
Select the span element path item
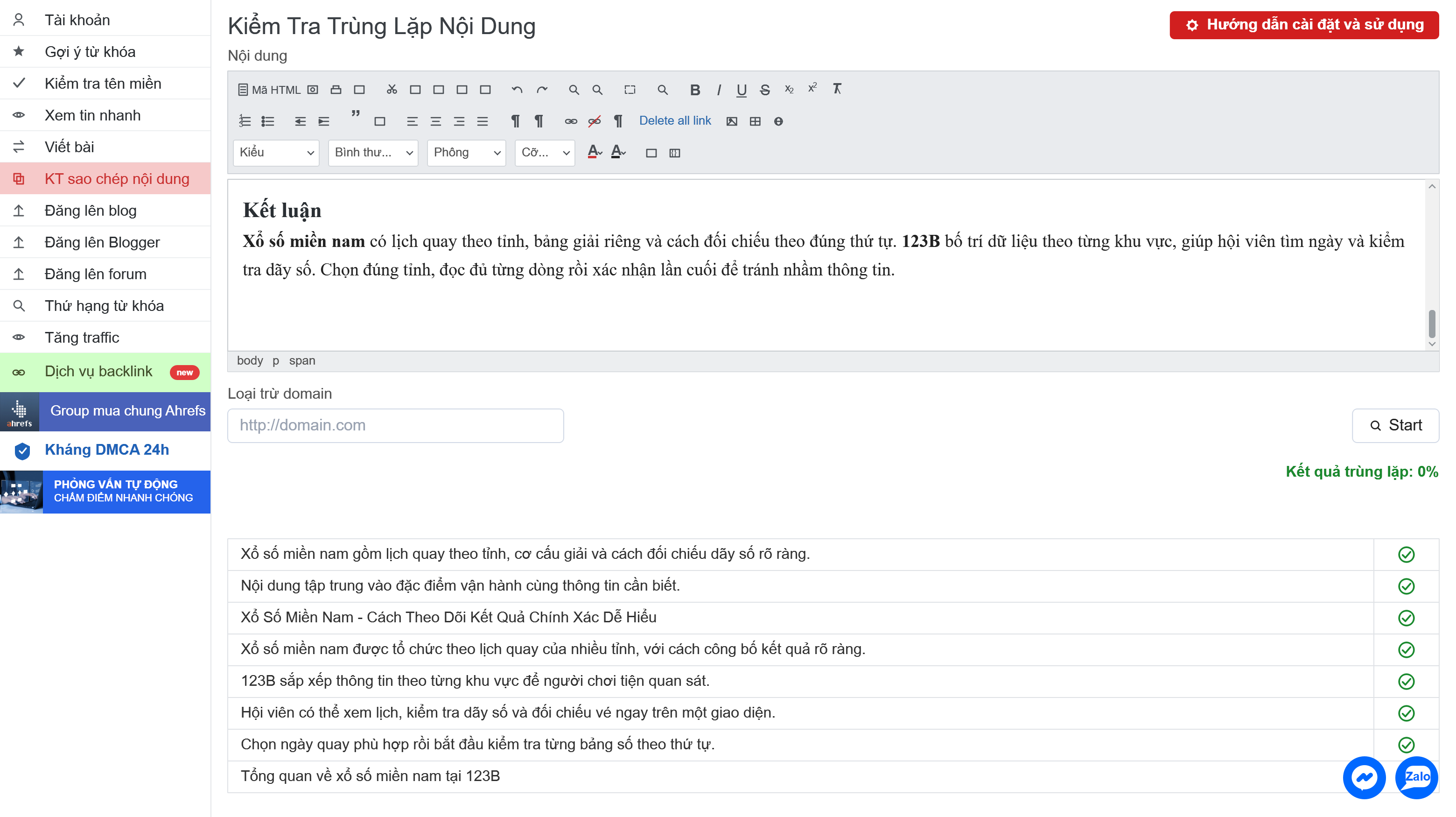click(302, 361)
